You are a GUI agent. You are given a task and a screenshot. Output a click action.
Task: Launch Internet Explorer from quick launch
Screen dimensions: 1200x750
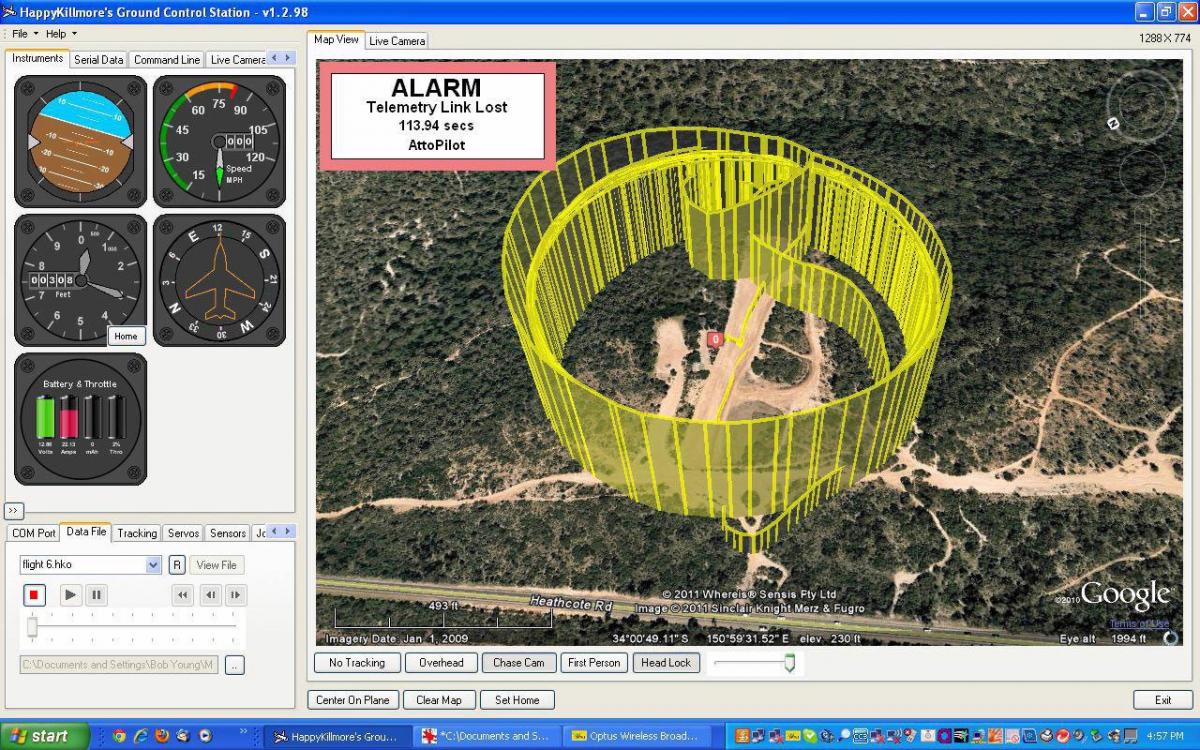(x=141, y=736)
